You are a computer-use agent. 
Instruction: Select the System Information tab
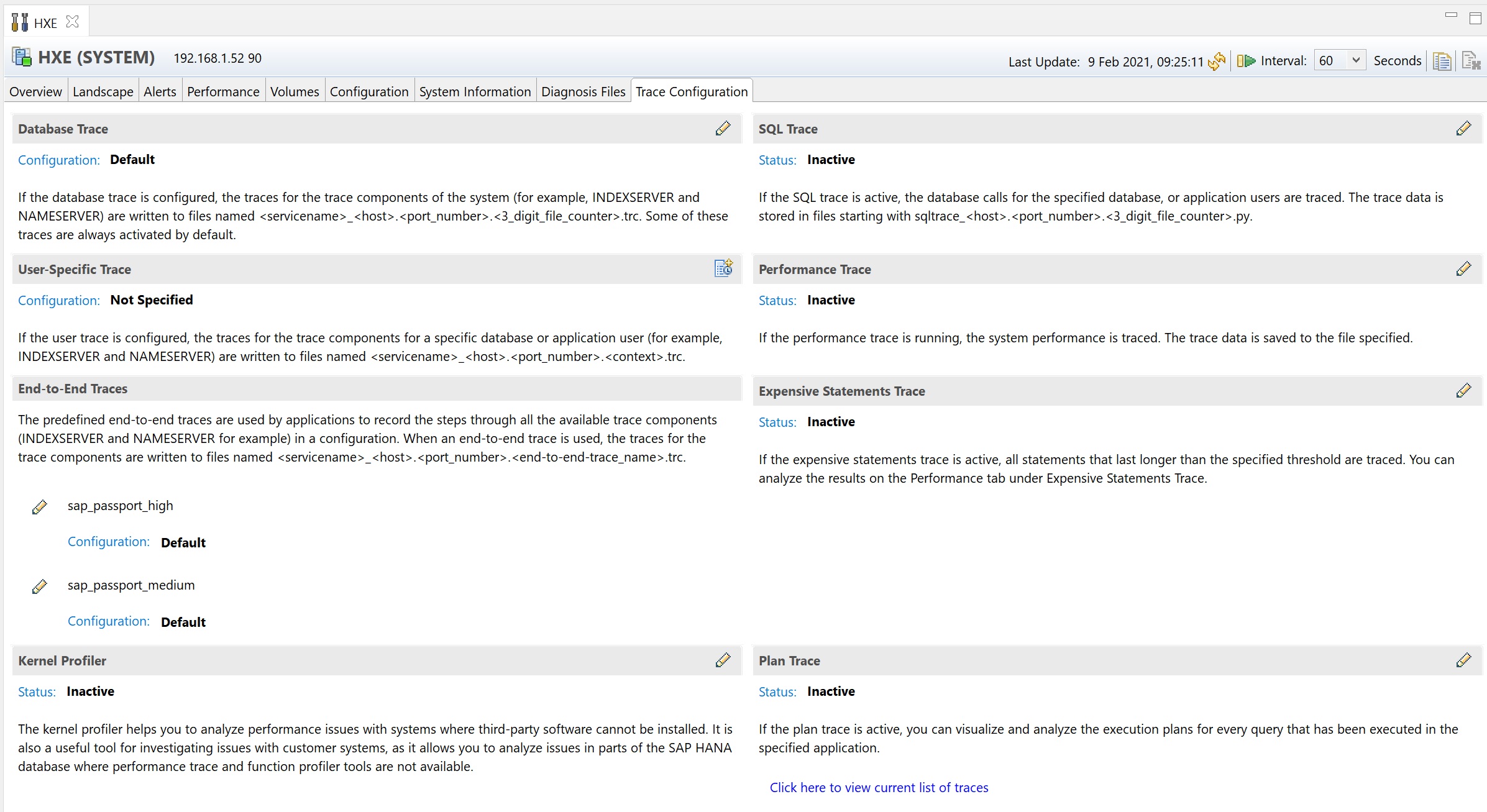pyautogui.click(x=475, y=92)
